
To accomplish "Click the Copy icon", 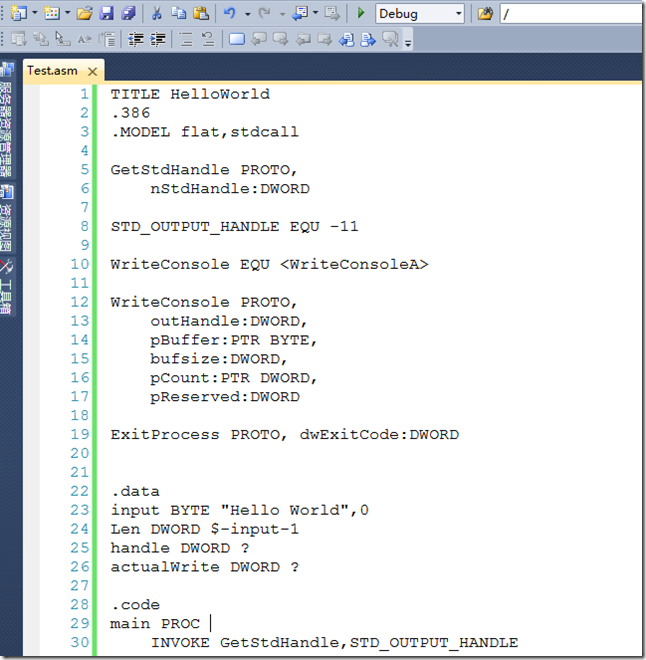I will point(179,13).
